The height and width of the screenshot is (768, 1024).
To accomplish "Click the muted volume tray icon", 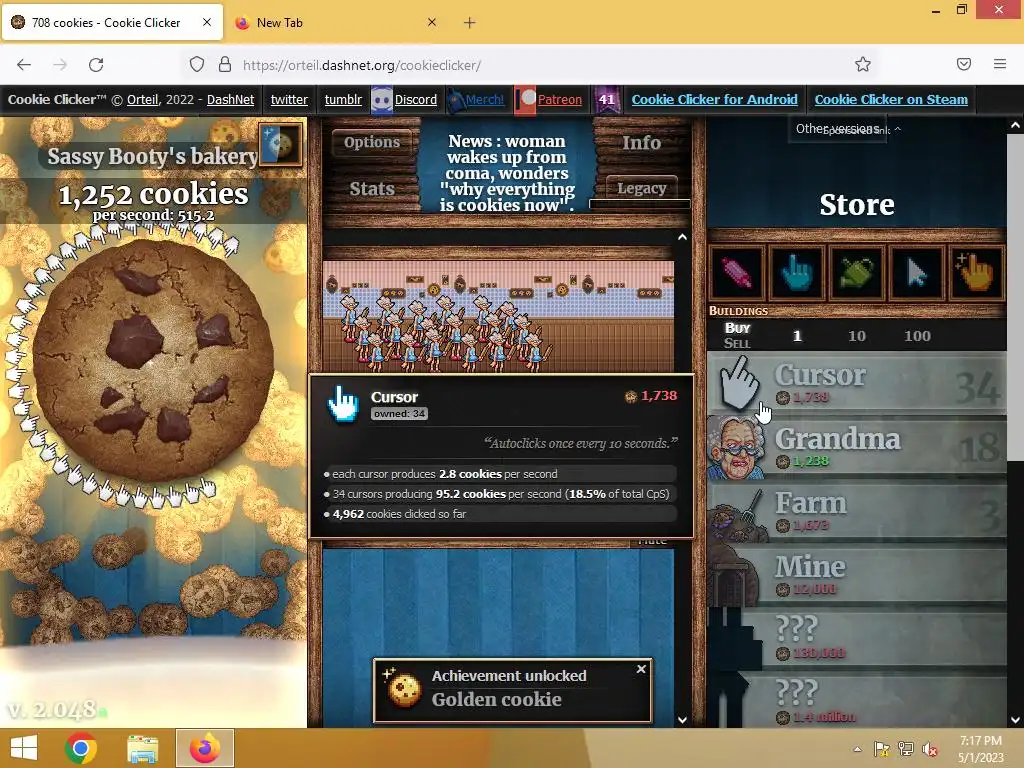I will click(929, 749).
